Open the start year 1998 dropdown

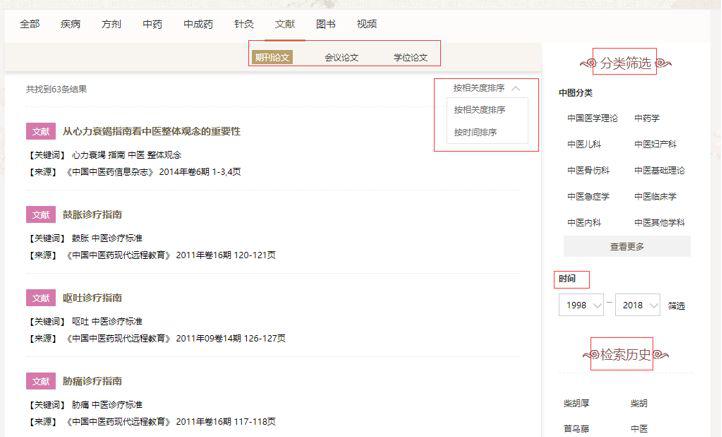(581, 305)
